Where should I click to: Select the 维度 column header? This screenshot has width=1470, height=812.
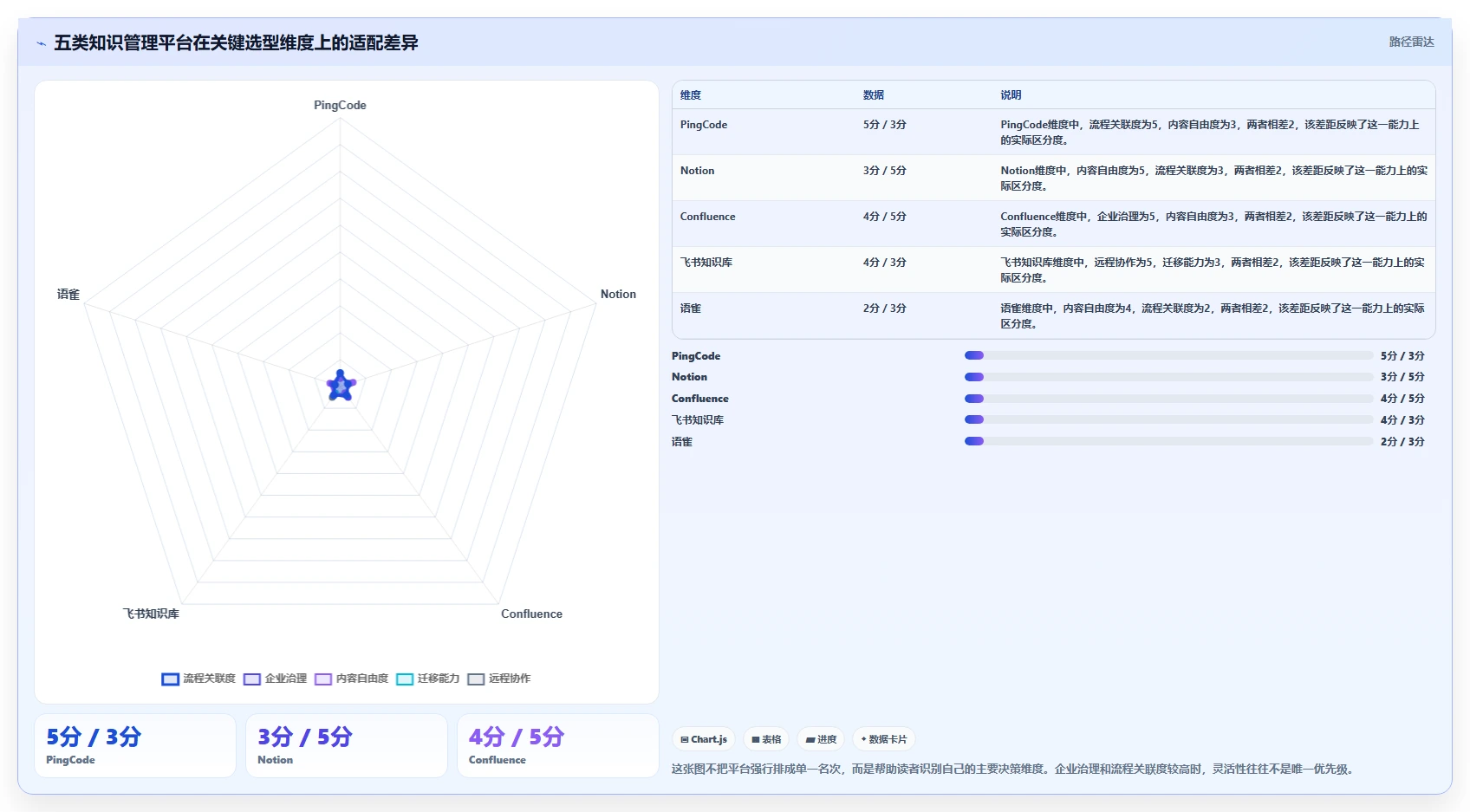pos(691,95)
